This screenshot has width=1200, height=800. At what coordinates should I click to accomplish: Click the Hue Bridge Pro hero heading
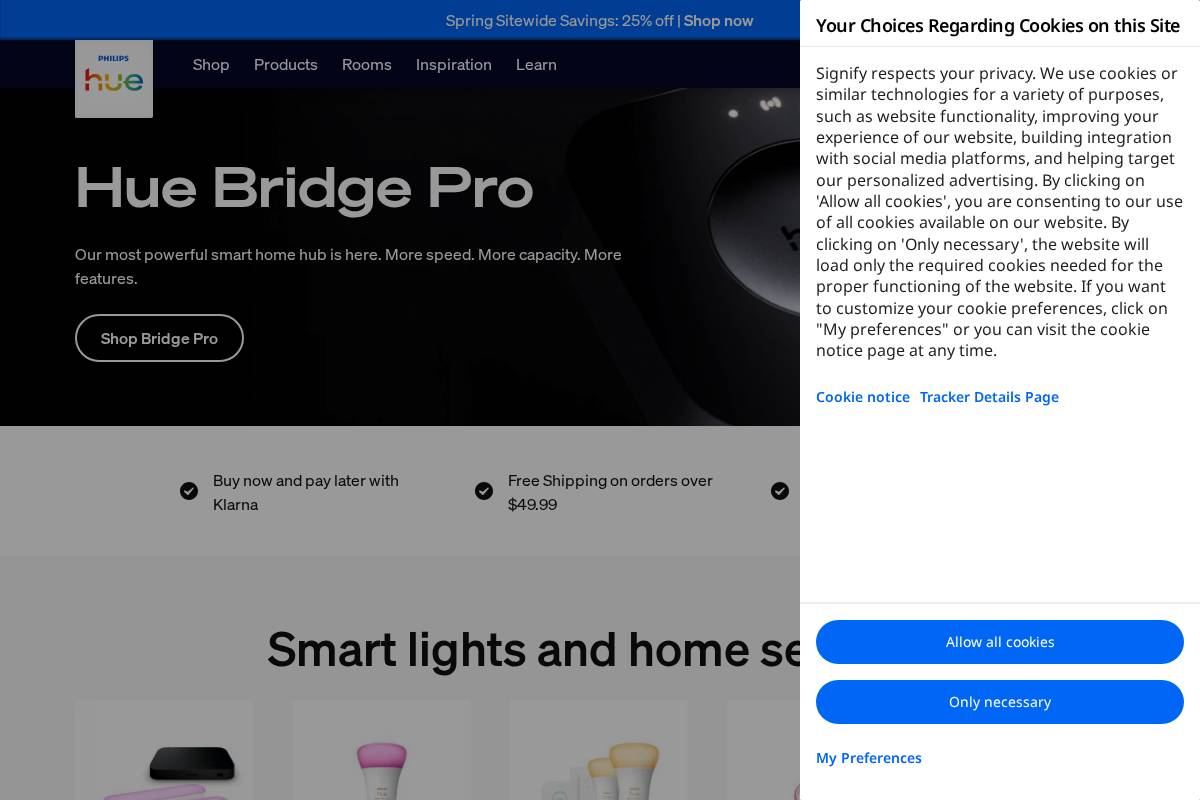304,187
